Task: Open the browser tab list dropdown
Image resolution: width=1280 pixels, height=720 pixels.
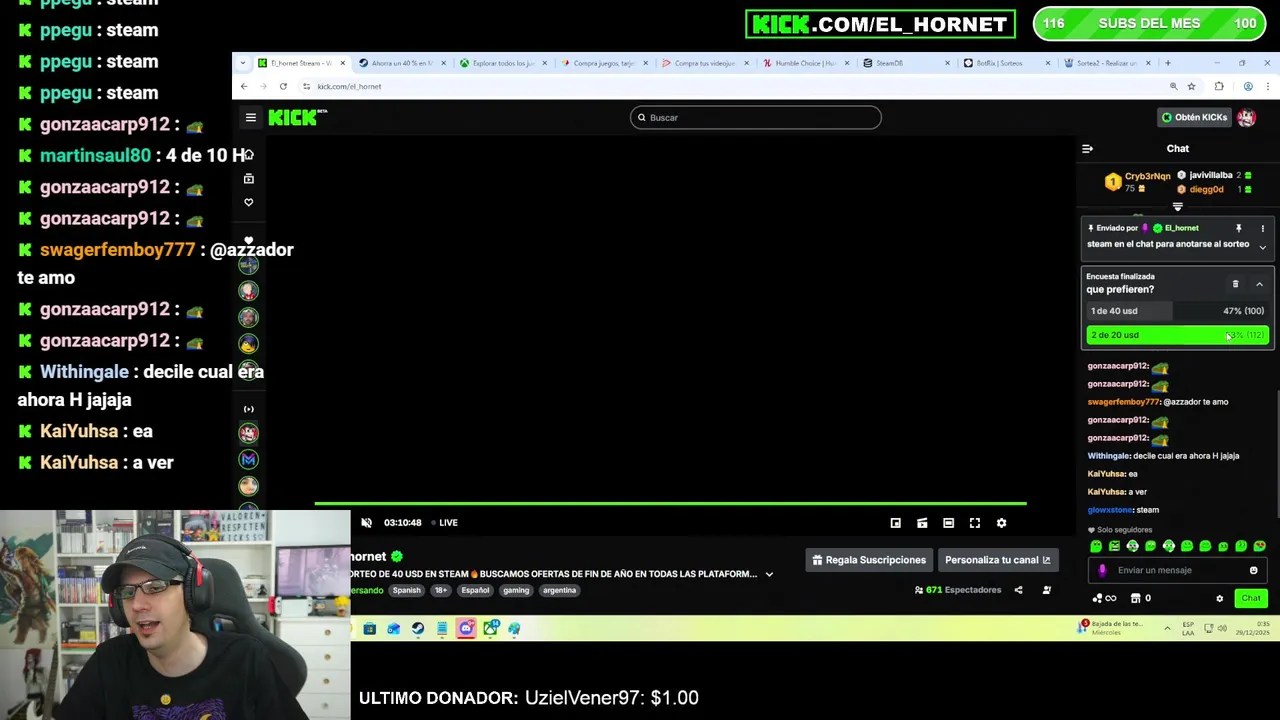Action: (242, 63)
